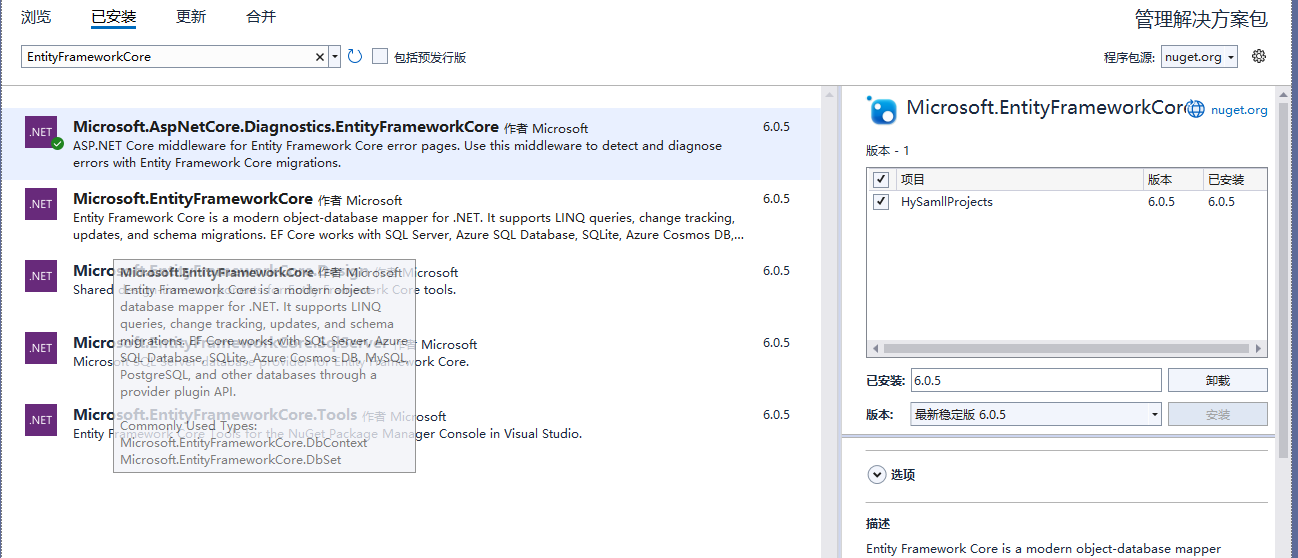Viewport: 1298px width, 558px height.
Task: Open package source settings gear
Action: coord(1259,56)
